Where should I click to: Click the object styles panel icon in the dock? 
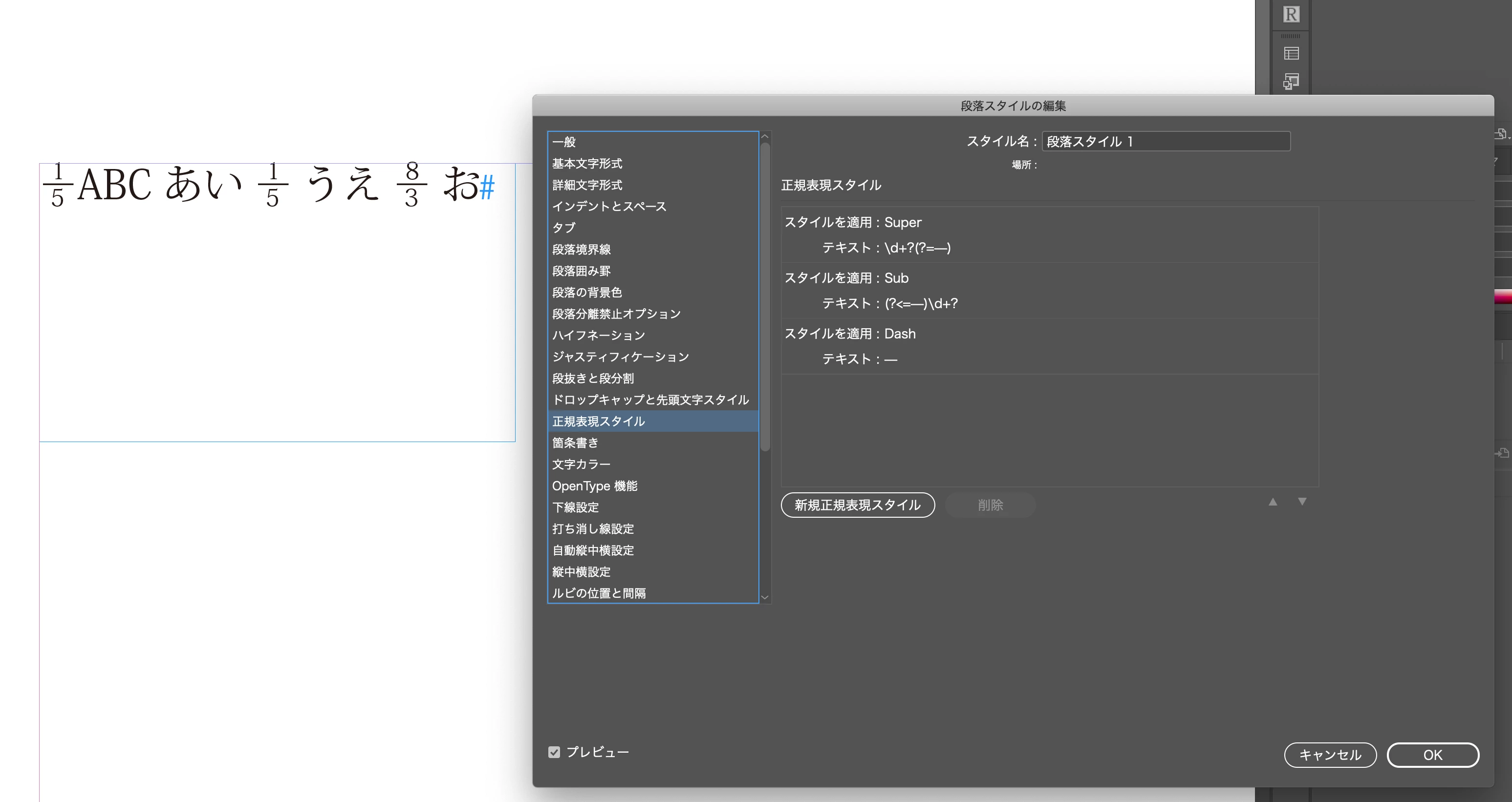[x=1291, y=81]
